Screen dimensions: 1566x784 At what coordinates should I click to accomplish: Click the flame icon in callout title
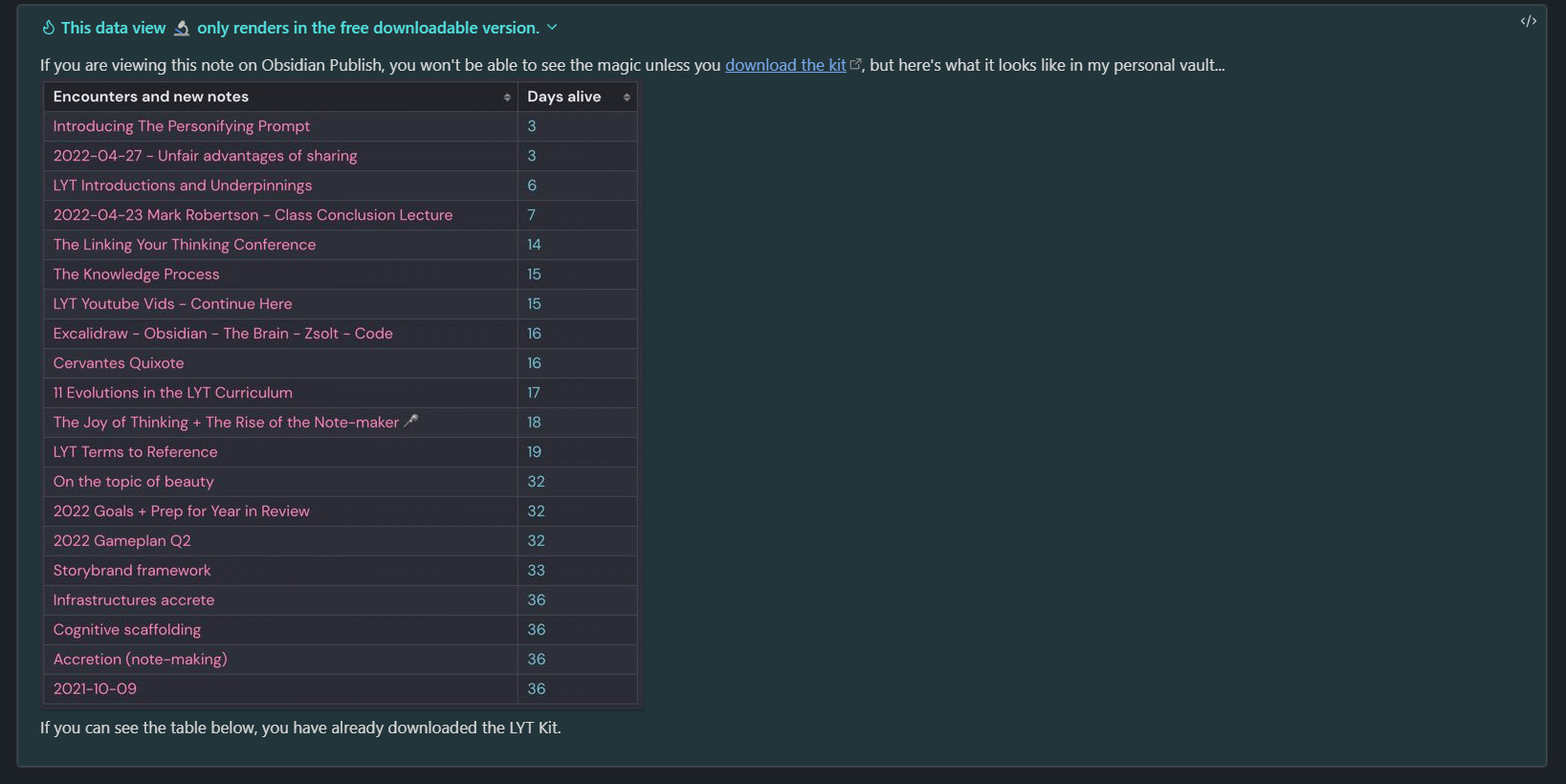(x=48, y=28)
